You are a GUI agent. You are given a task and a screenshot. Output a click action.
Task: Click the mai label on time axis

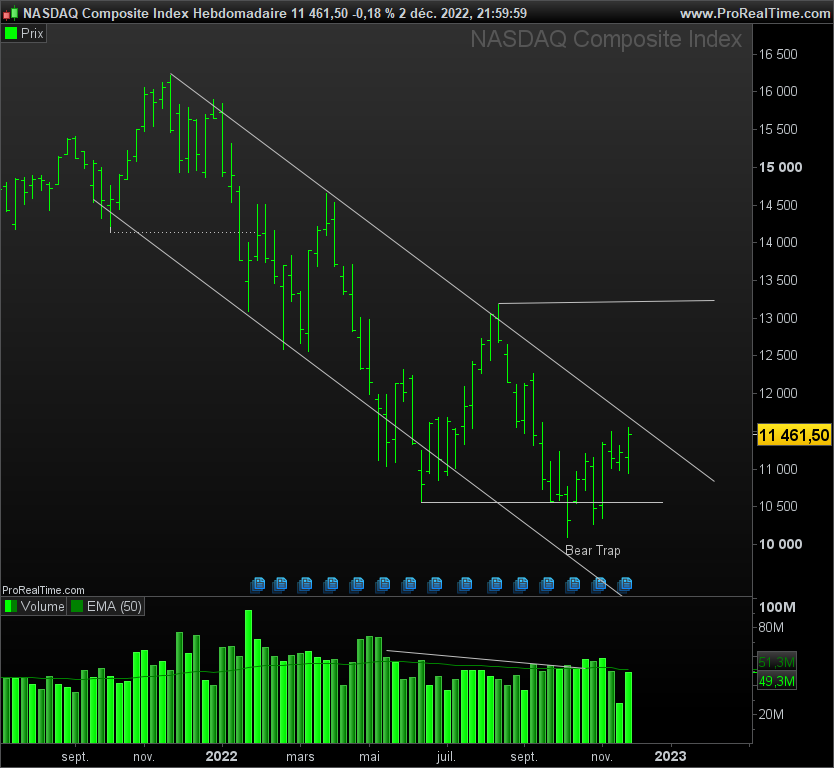click(x=369, y=757)
